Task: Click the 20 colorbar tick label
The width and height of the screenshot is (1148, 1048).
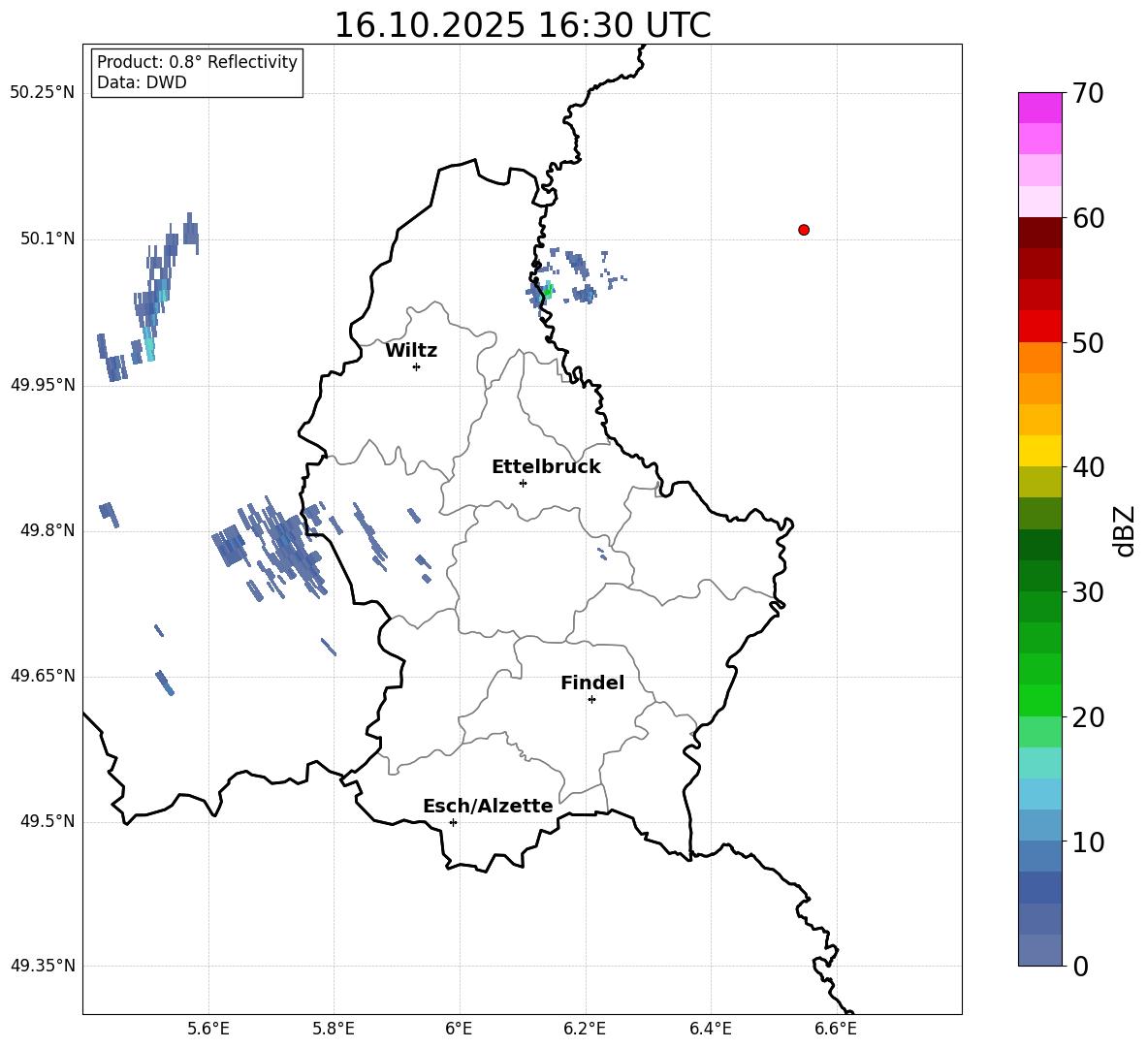Action: tap(1088, 717)
